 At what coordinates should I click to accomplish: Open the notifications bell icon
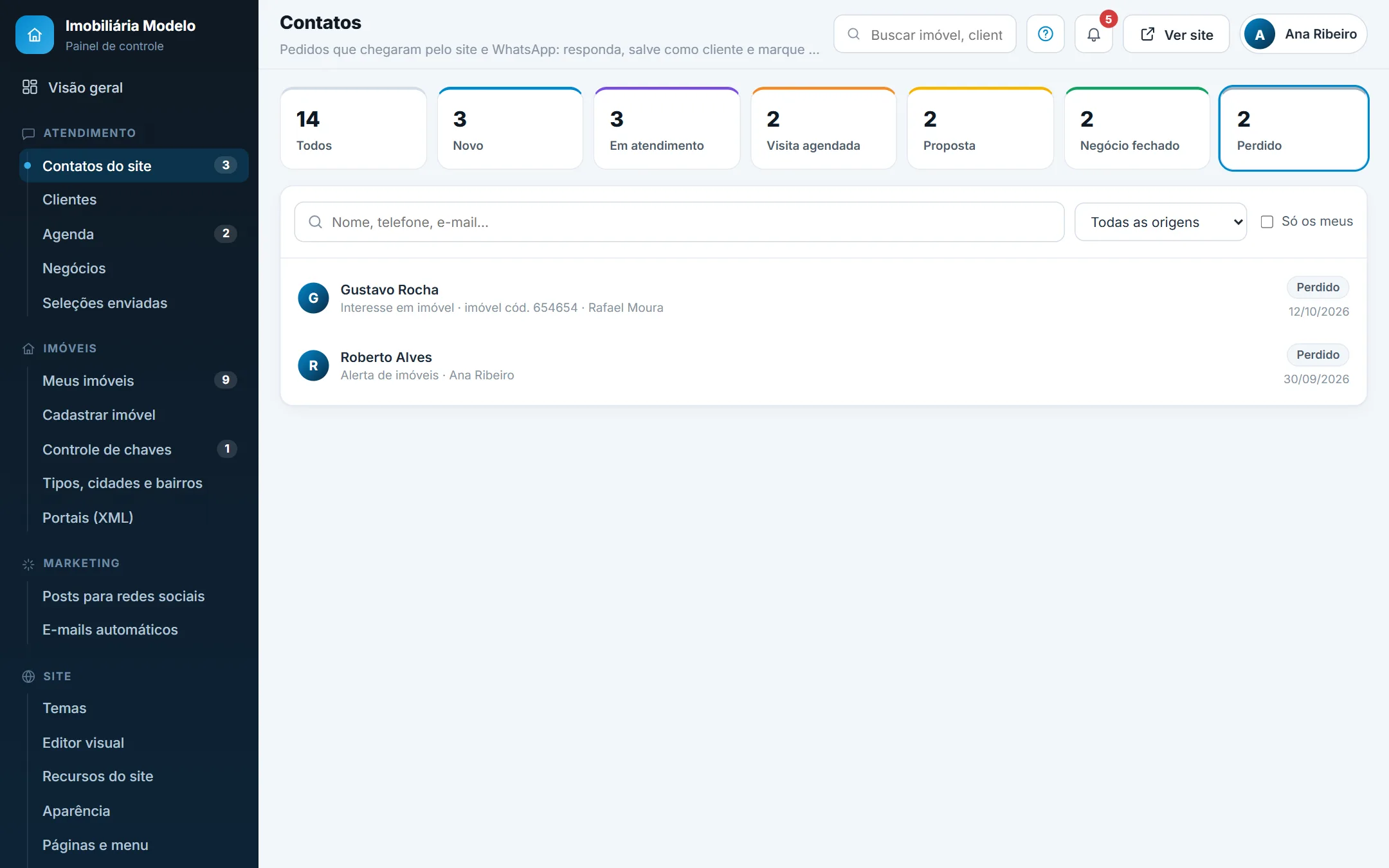pos(1094,34)
